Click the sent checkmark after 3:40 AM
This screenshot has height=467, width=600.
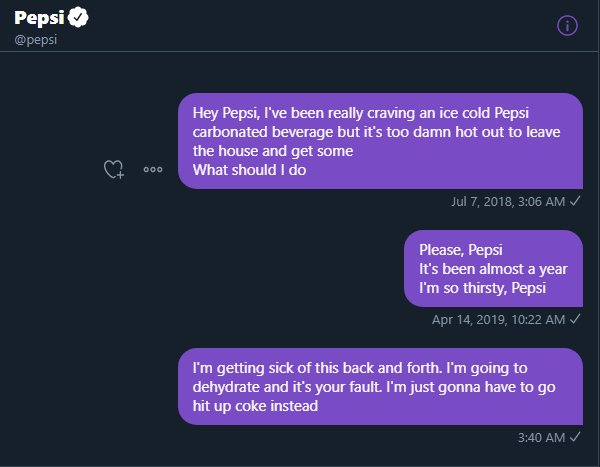click(575, 437)
